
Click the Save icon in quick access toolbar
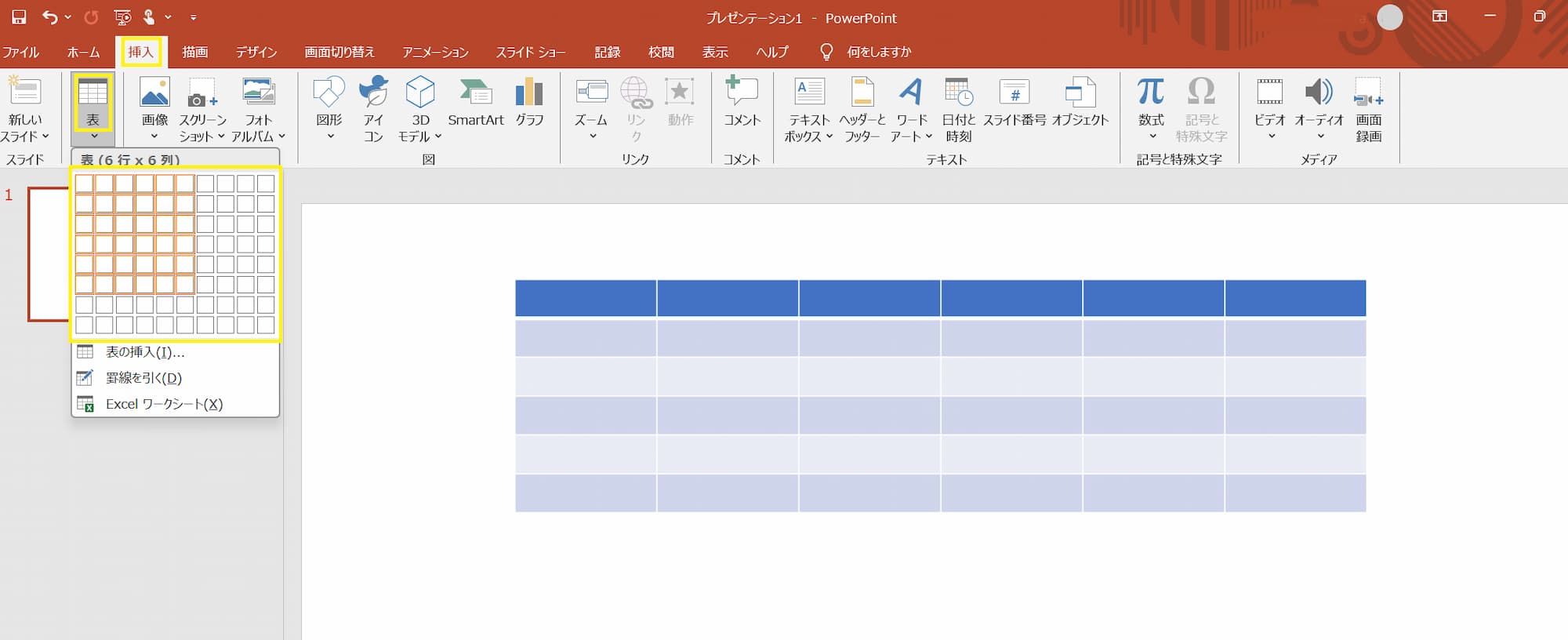click(x=19, y=17)
